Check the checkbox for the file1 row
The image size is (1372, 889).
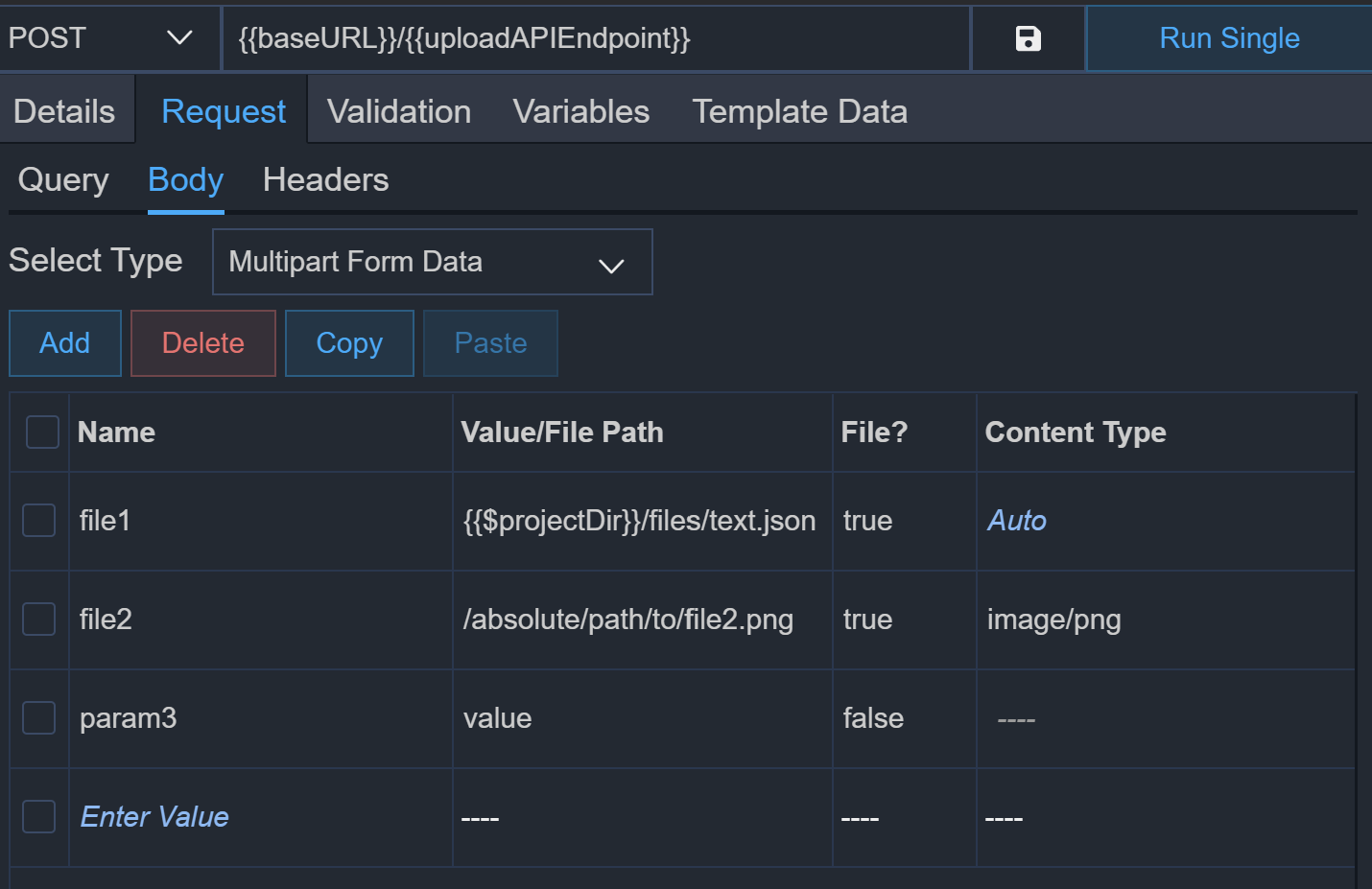[x=38, y=521]
